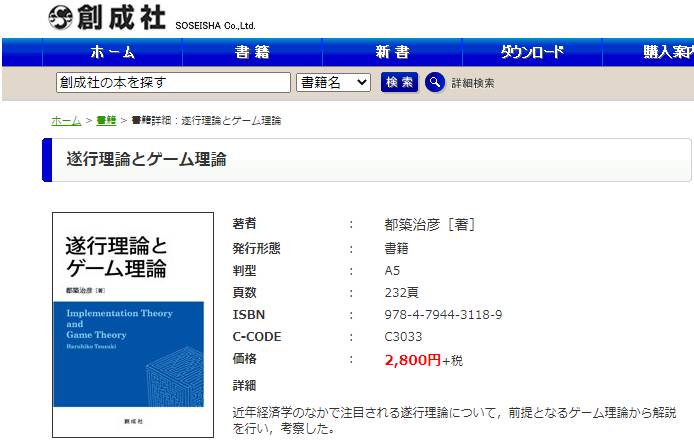Click the author name 都築治彦［著］
This screenshot has width=694, height=440.
tap(429, 224)
